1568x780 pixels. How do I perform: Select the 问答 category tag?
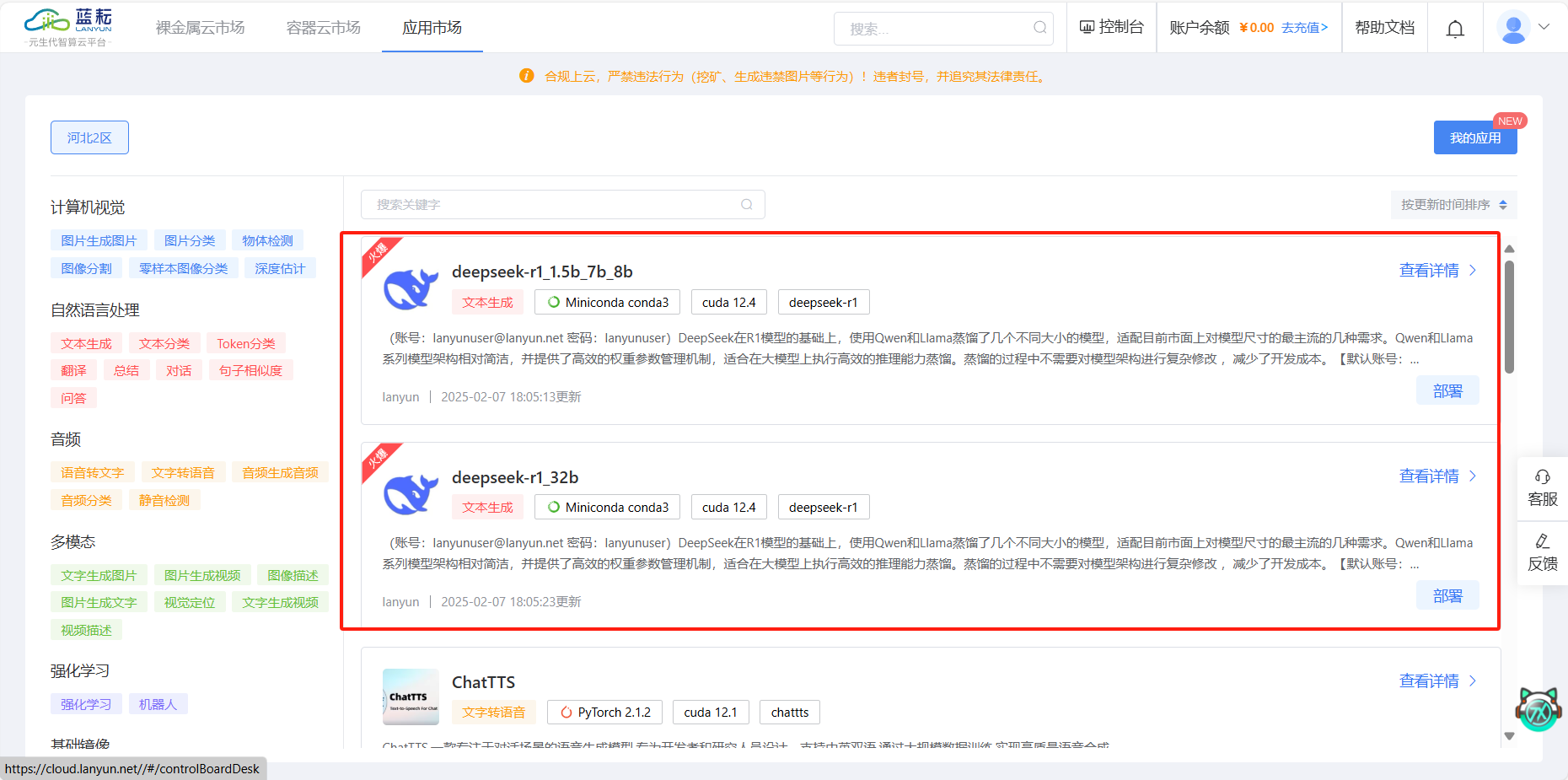pyautogui.click(x=73, y=398)
